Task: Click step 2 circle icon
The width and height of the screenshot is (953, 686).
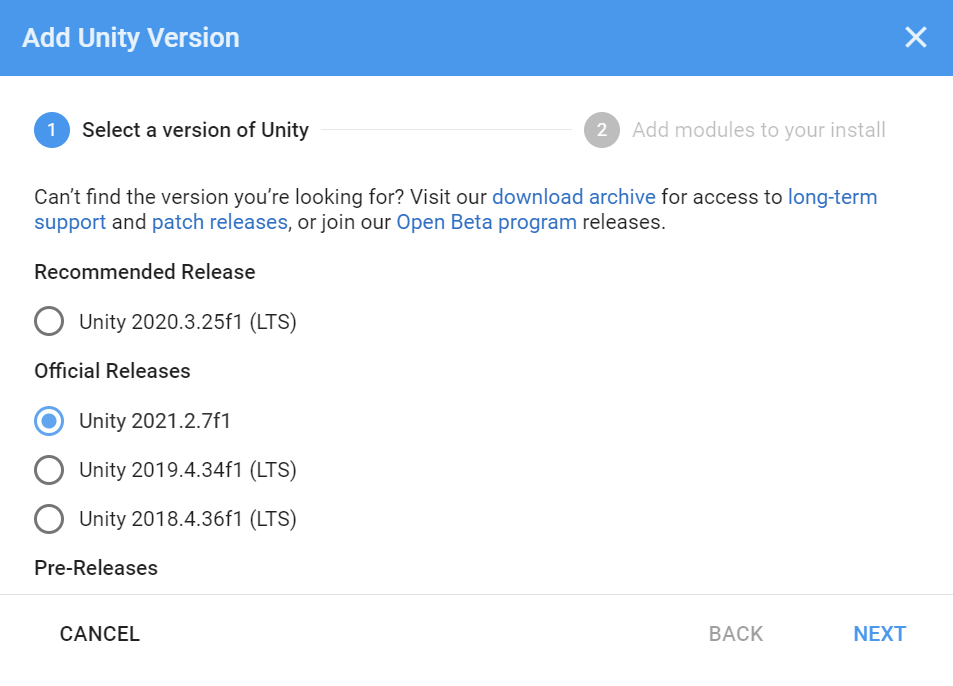Action: [602, 130]
